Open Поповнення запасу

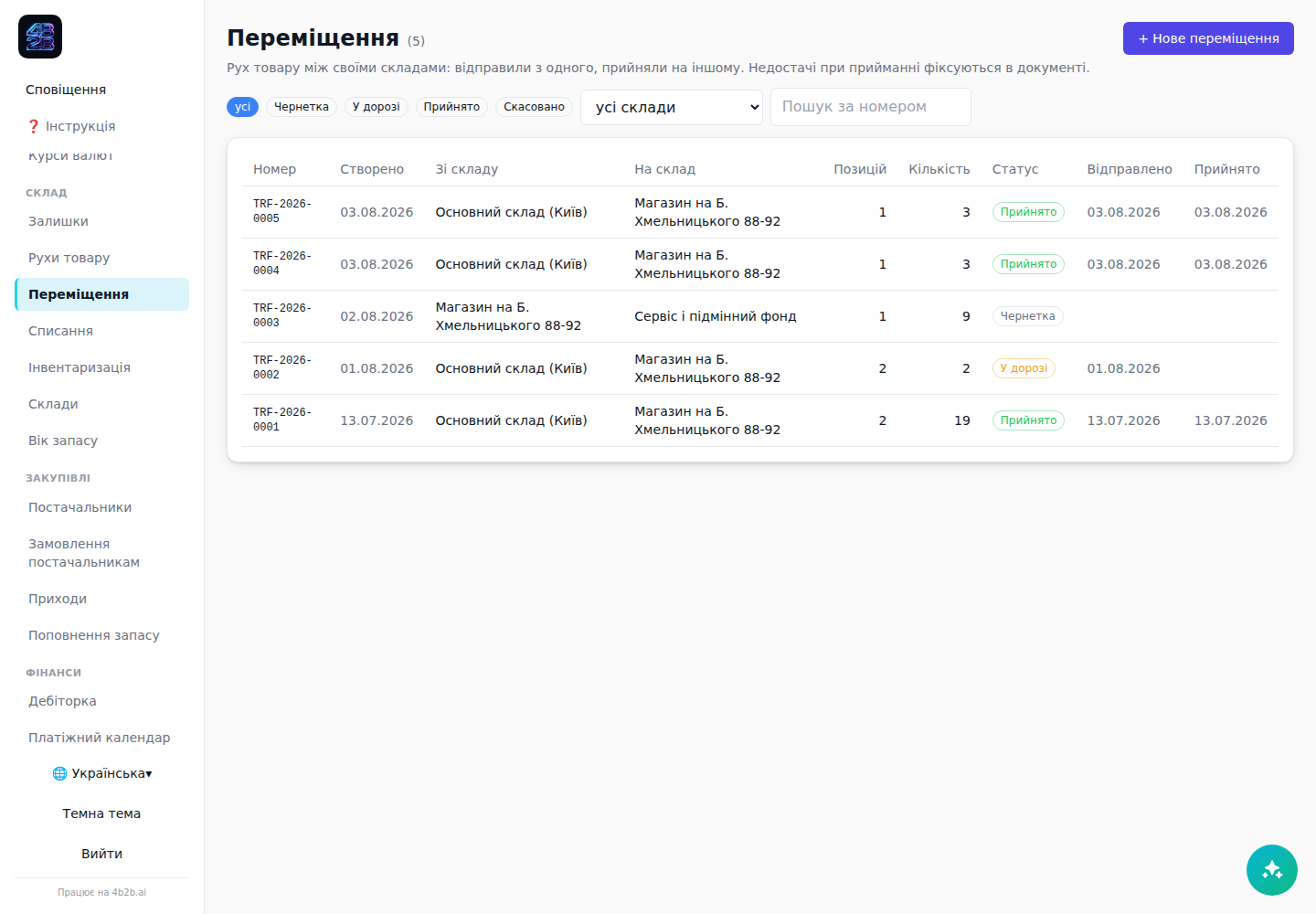[x=101, y=635]
